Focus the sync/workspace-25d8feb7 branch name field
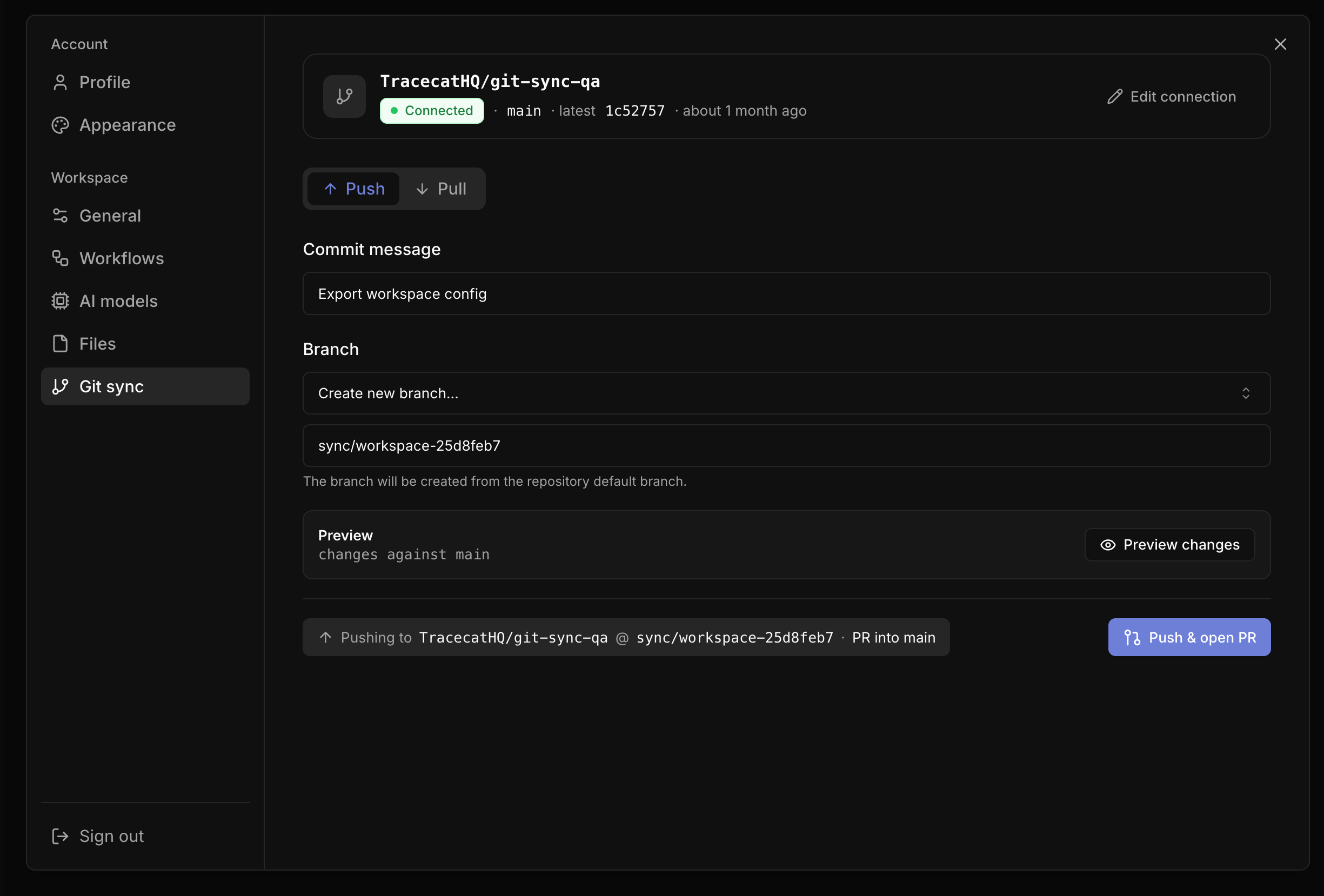Screen dimensions: 1324x896 [x=786, y=446]
